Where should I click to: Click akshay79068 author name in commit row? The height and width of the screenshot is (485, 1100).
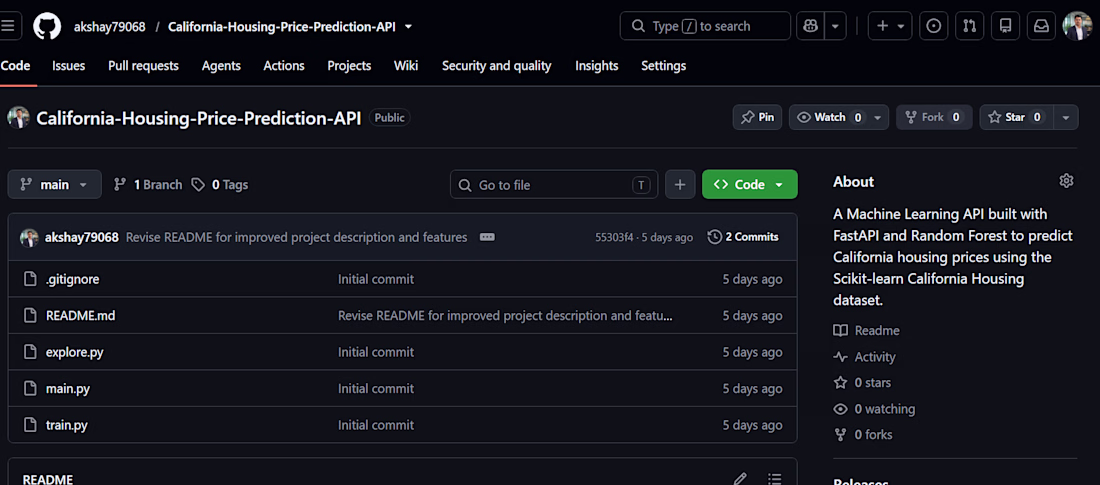coord(81,237)
